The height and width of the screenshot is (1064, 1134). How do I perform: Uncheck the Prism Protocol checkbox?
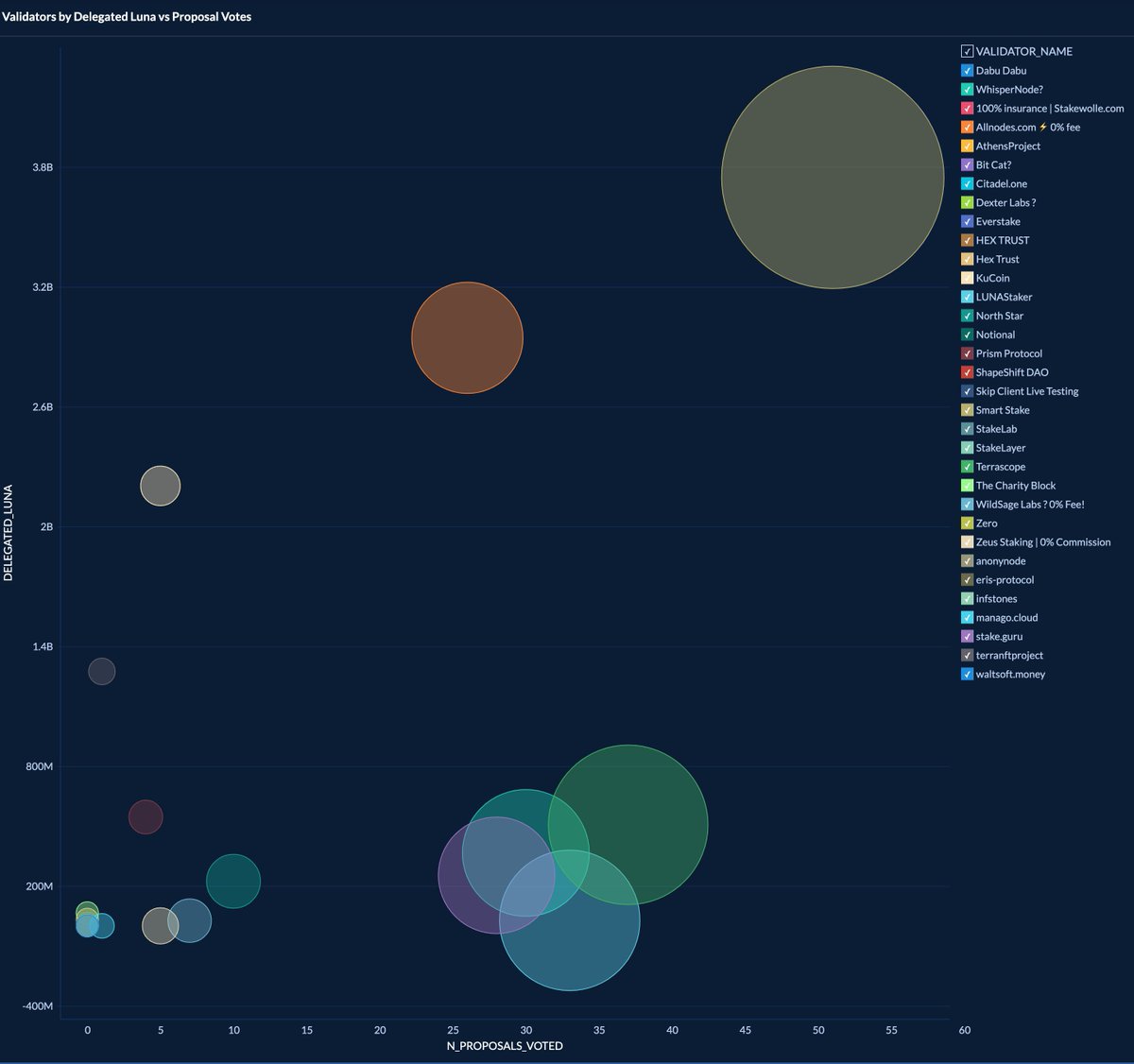click(967, 353)
